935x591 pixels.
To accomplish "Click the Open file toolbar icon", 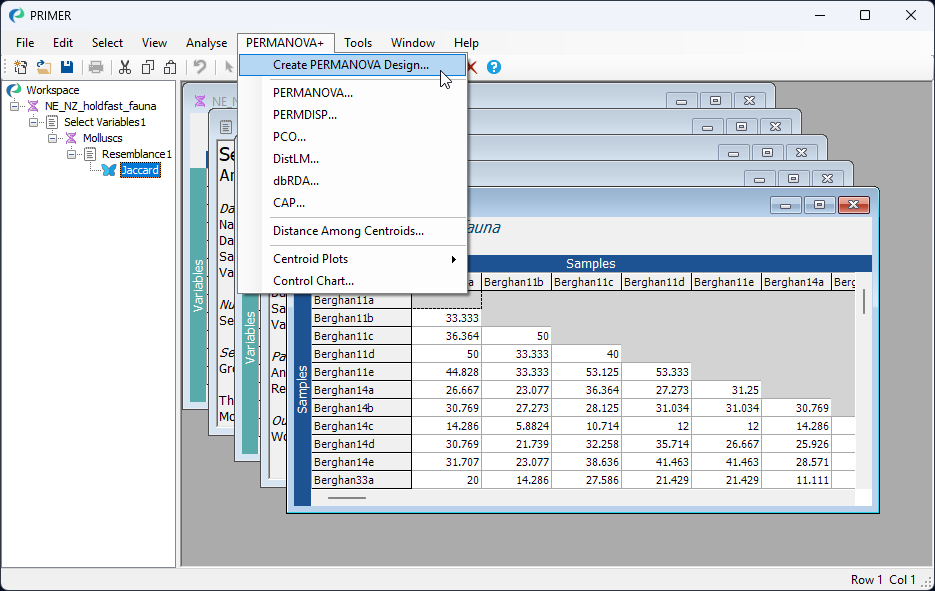I will pos(44,67).
